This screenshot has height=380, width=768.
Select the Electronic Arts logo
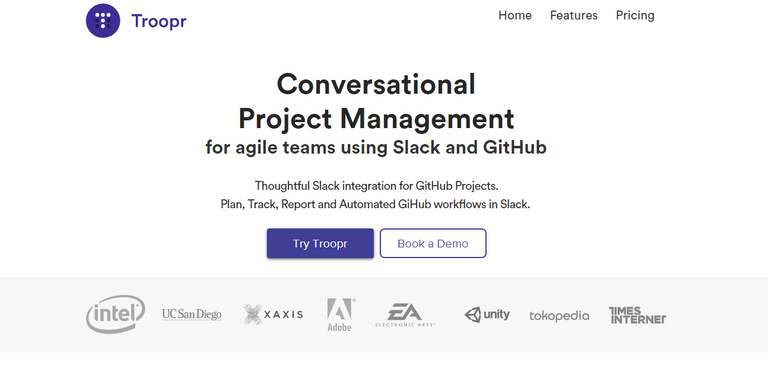pos(405,315)
